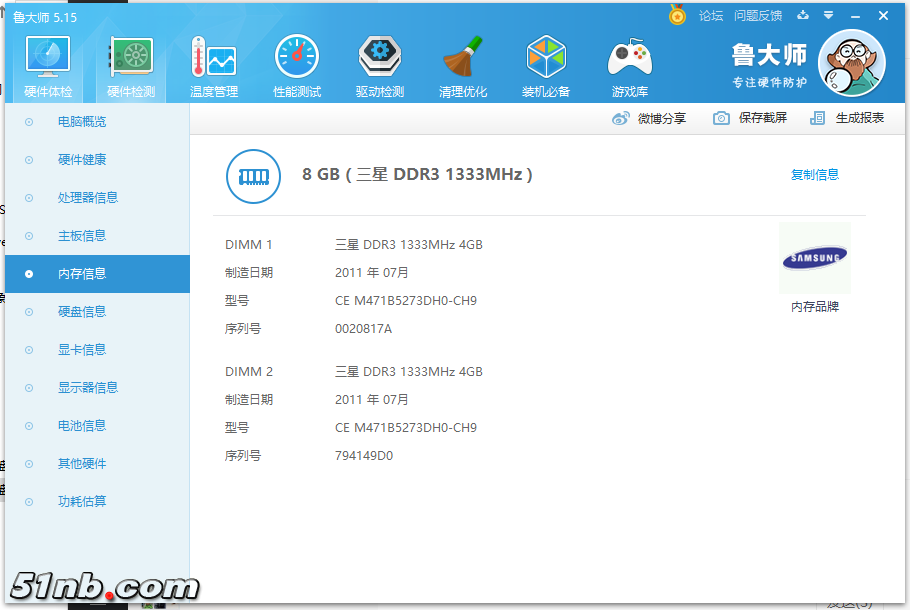Click the Samsung memory brand logo
This screenshot has height=610, width=910.
[814, 259]
